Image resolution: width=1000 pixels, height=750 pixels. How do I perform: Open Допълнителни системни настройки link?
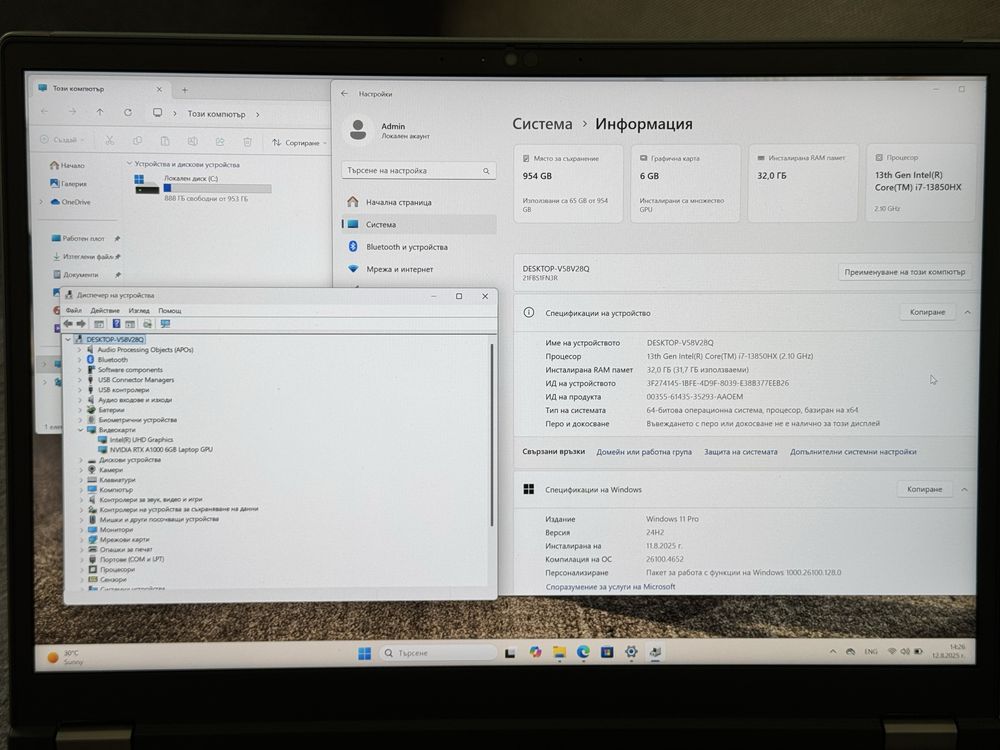click(x=853, y=452)
